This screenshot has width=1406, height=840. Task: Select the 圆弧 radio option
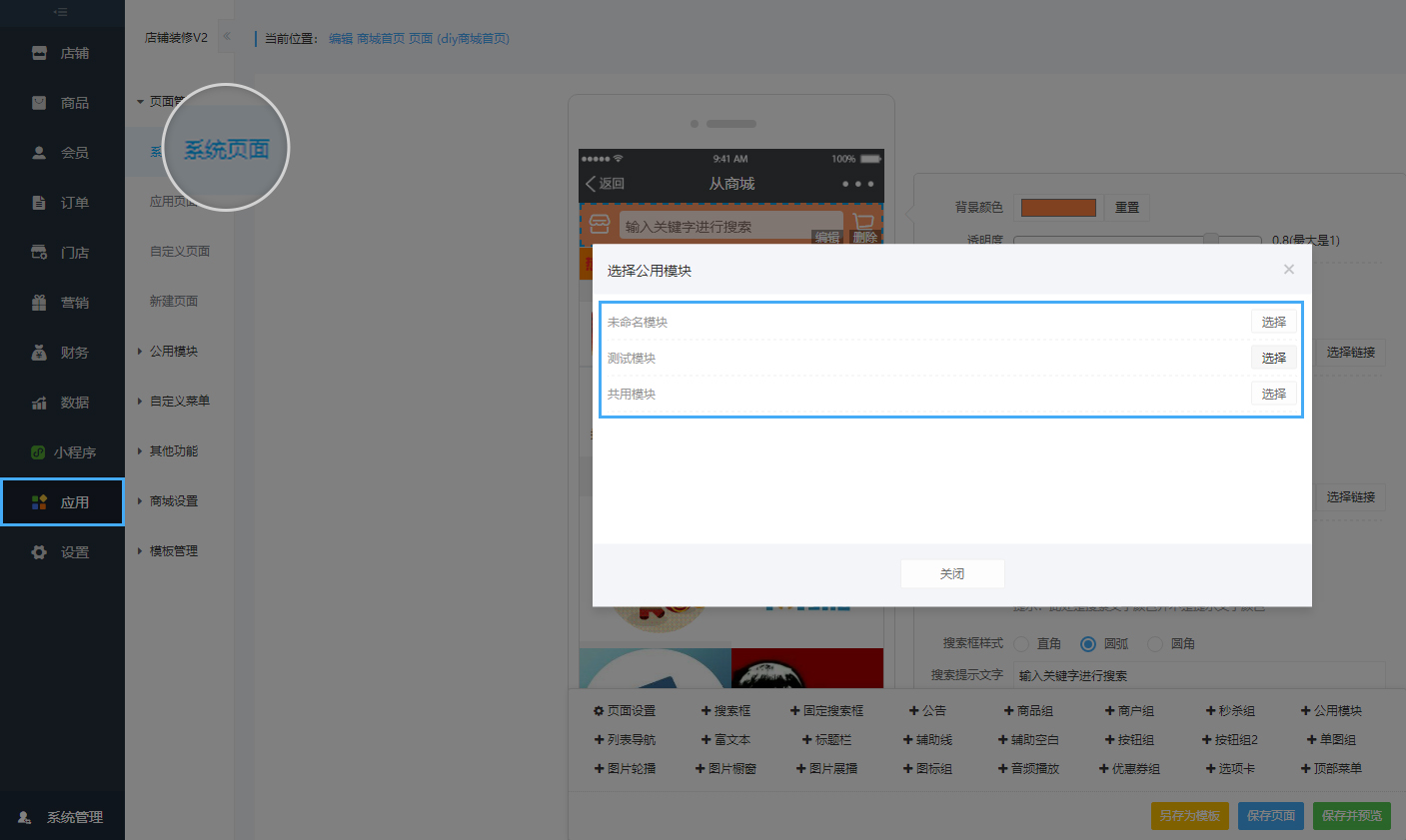point(1088,644)
